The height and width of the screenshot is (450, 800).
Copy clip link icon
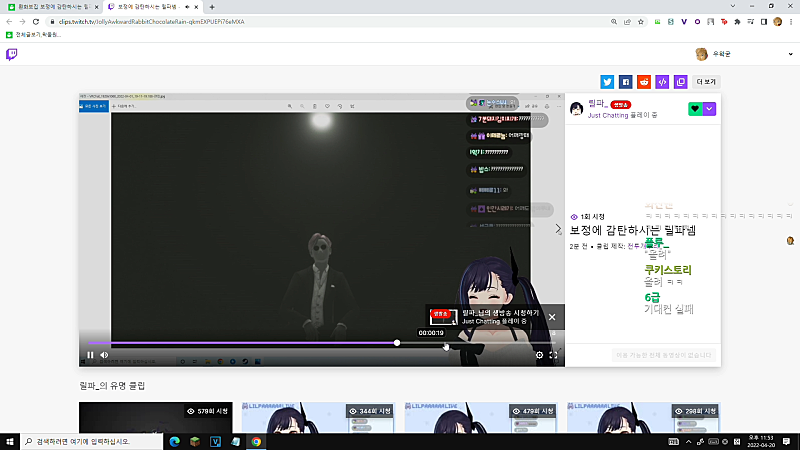click(681, 82)
